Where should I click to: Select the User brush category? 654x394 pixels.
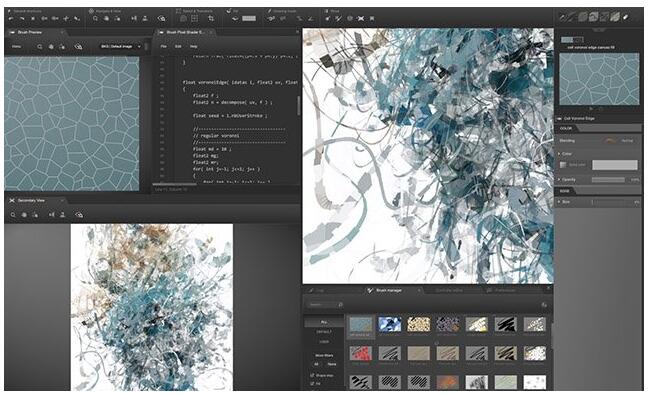pos(324,341)
